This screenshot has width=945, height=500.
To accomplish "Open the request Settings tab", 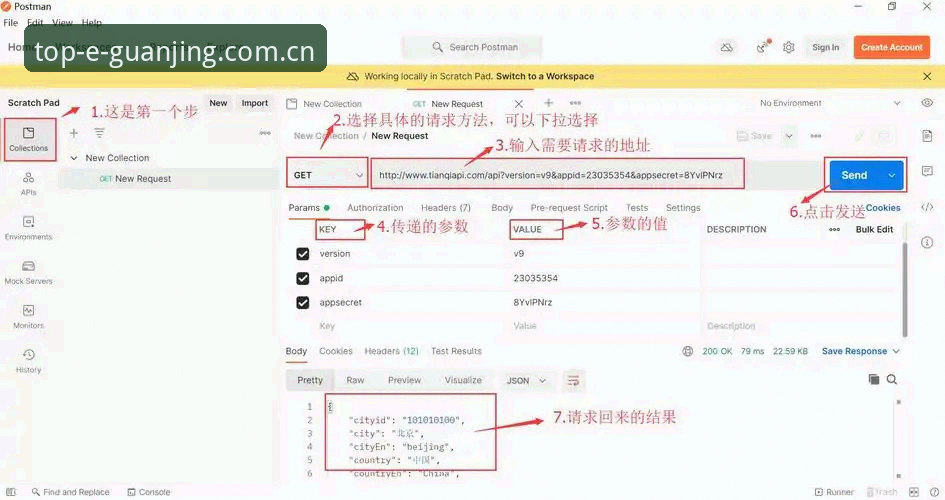I will tap(683, 208).
